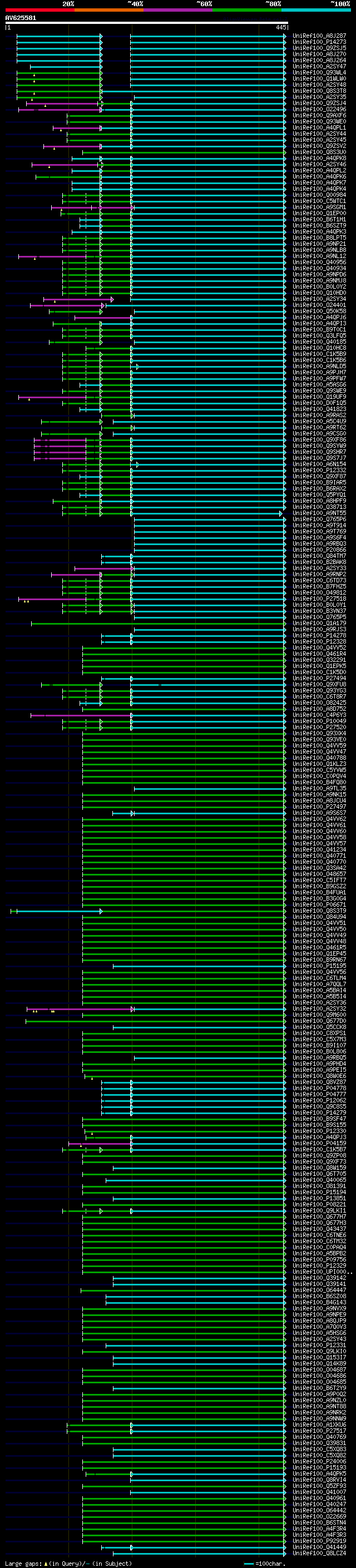Click the purple alignment bar for UniRef100_O22496
This screenshot has height=1568, width=356.
coord(60,110)
